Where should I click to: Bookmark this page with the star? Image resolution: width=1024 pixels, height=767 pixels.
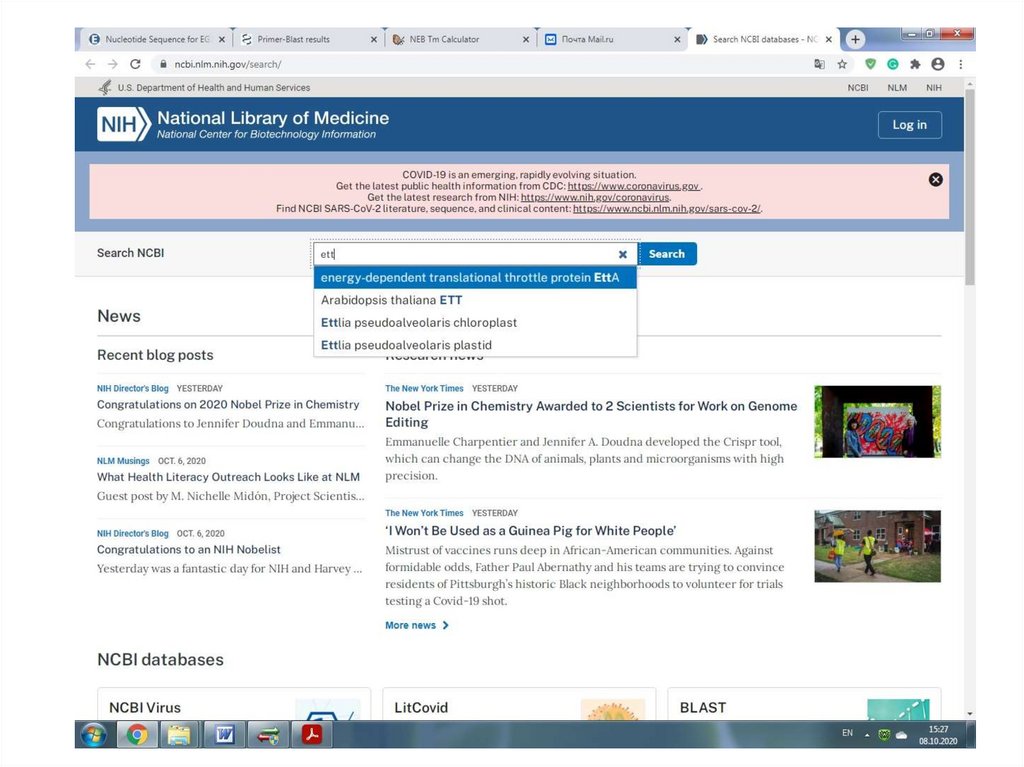(842, 64)
